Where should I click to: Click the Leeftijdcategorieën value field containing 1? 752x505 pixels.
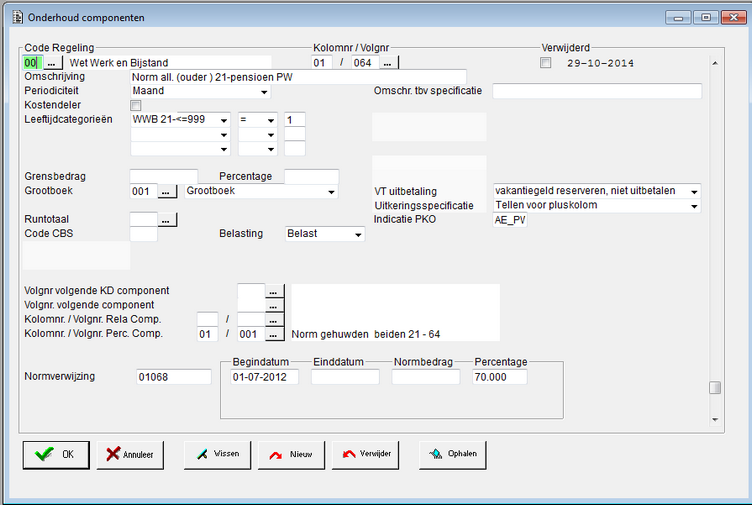pos(294,120)
